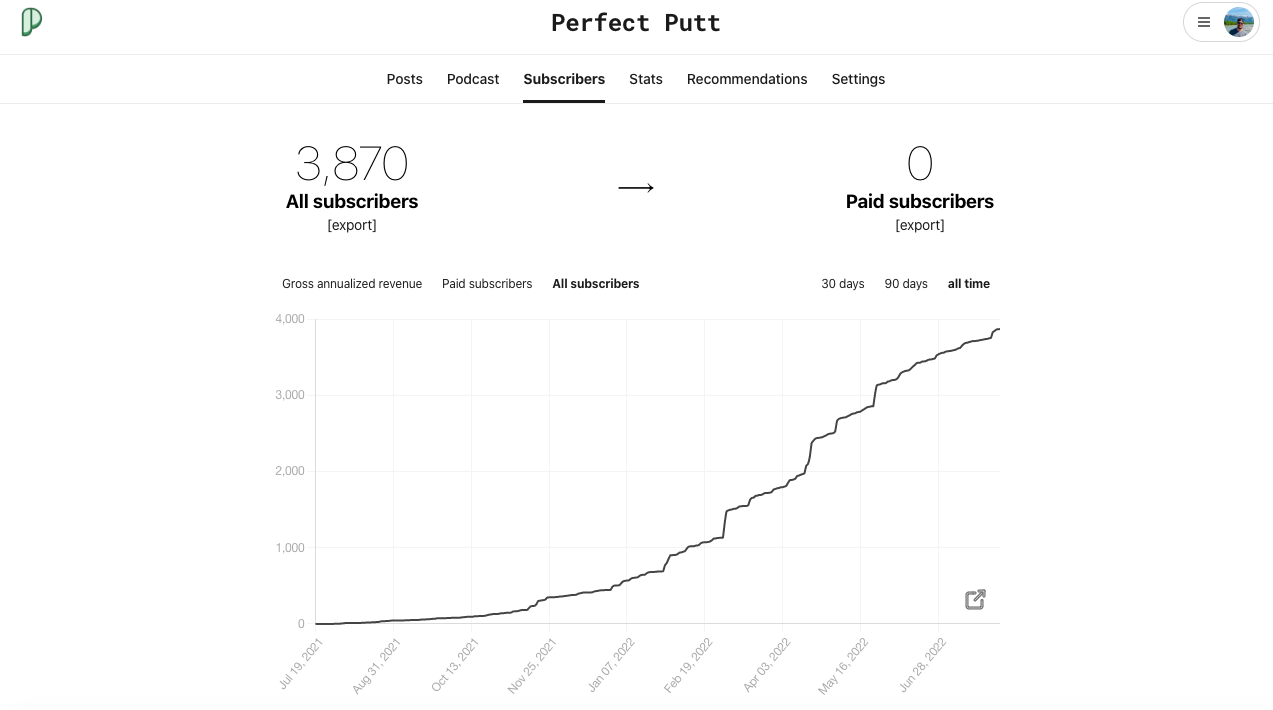Open the Recommendations tab
Screen dimensions: 1273x710
pyautogui.click(x=747, y=79)
